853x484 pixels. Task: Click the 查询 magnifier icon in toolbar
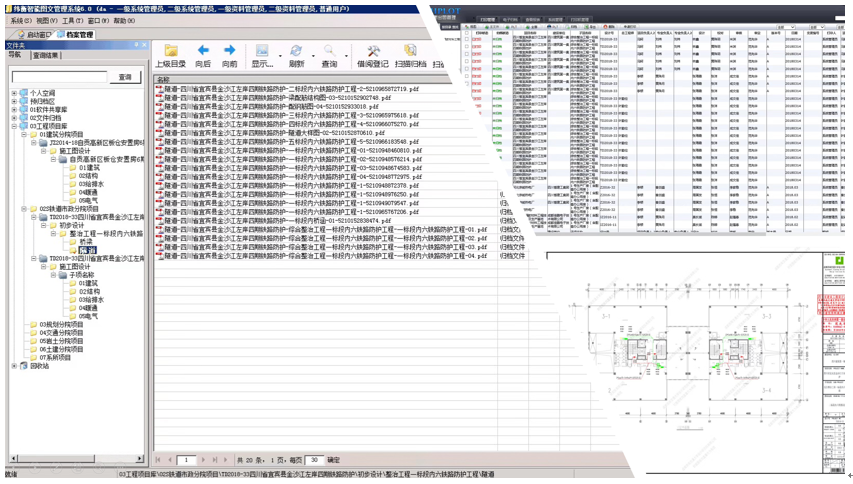click(329, 52)
